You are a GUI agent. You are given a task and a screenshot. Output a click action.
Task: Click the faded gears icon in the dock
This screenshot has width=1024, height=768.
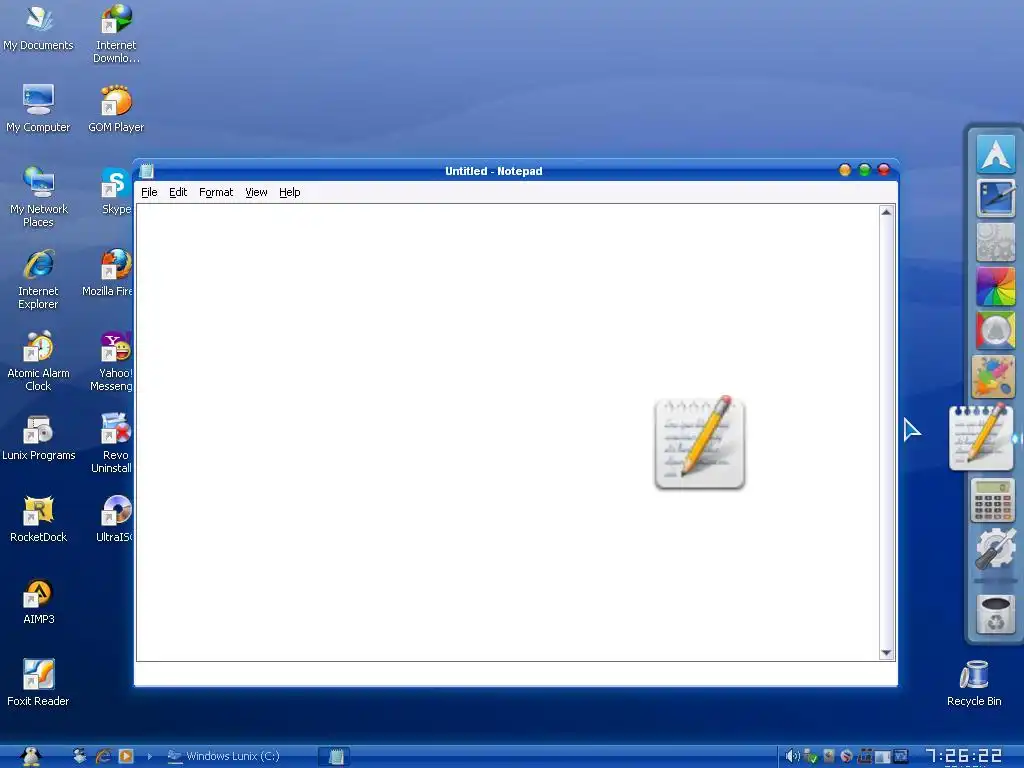(x=995, y=242)
